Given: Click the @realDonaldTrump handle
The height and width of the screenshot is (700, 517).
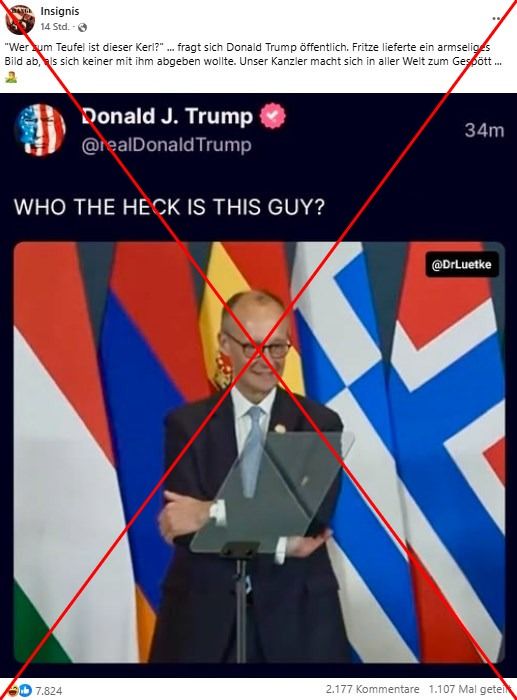Looking at the screenshot, I should point(167,145).
